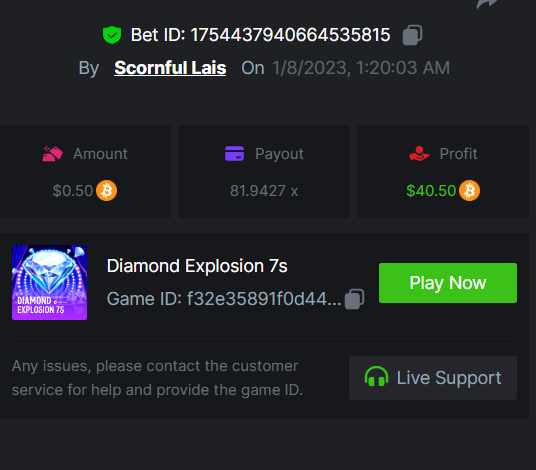Image resolution: width=536 pixels, height=470 pixels.
Task: Click the green verified shield icon
Action: pos(112,35)
